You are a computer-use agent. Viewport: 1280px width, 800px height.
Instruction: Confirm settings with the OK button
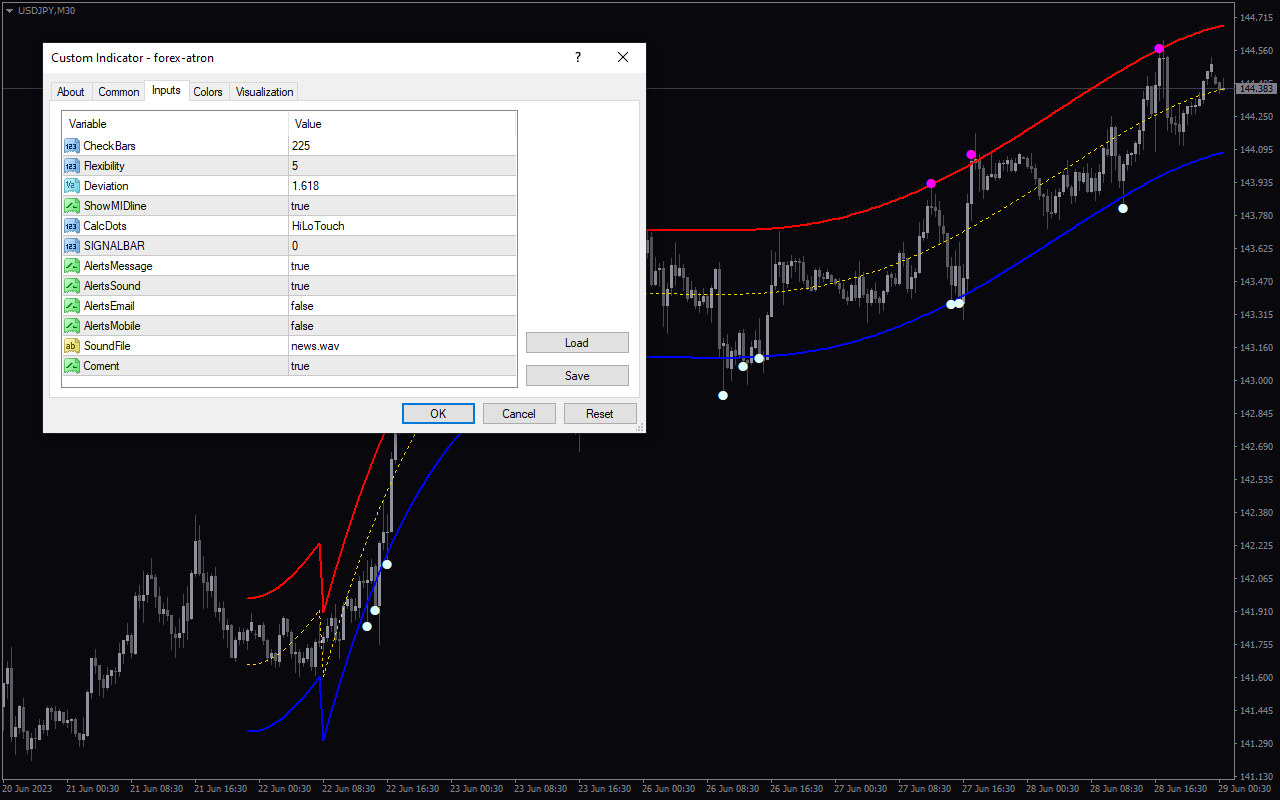(x=438, y=413)
